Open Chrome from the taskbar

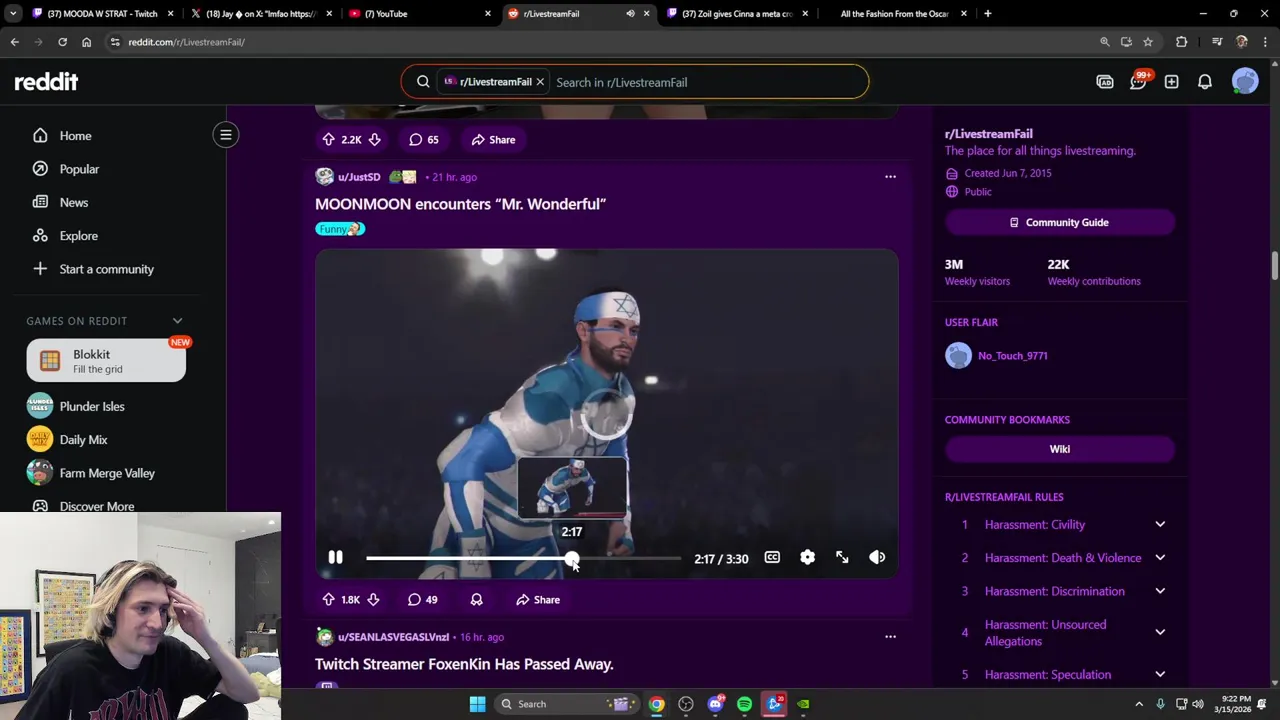coord(656,704)
